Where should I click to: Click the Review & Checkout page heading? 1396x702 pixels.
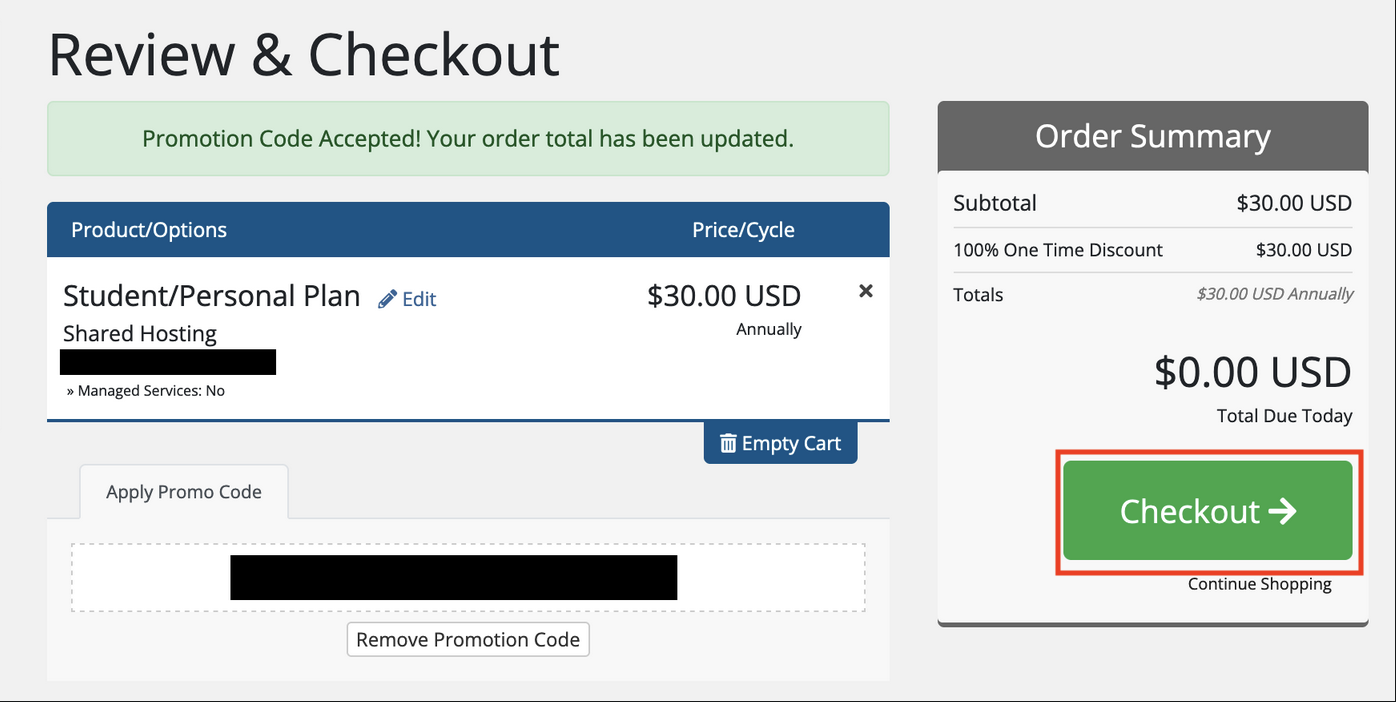304,55
